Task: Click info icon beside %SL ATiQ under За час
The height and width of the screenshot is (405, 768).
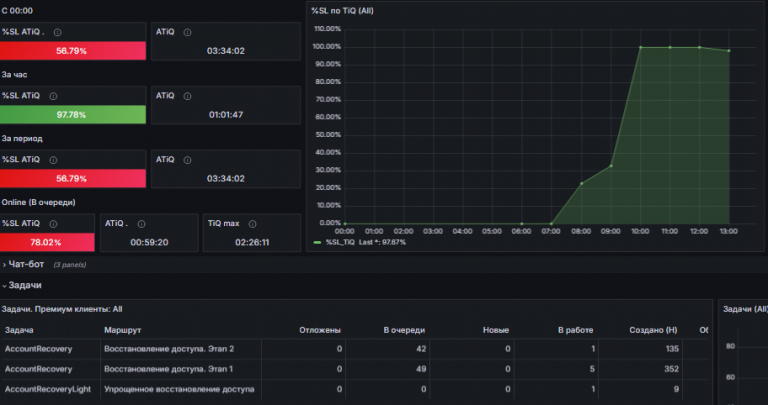Action: tap(53, 96)
